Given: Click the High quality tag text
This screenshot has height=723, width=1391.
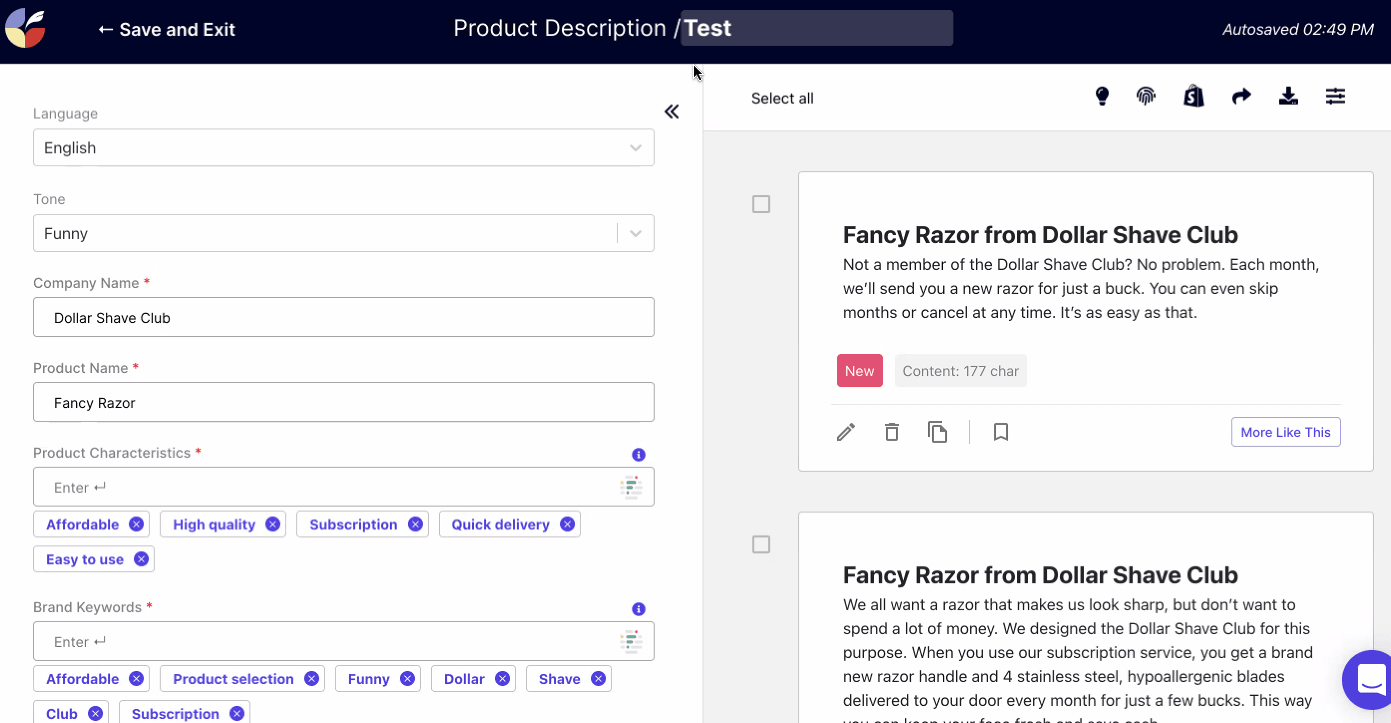Looking at the screenshot, I should (214, 524).
